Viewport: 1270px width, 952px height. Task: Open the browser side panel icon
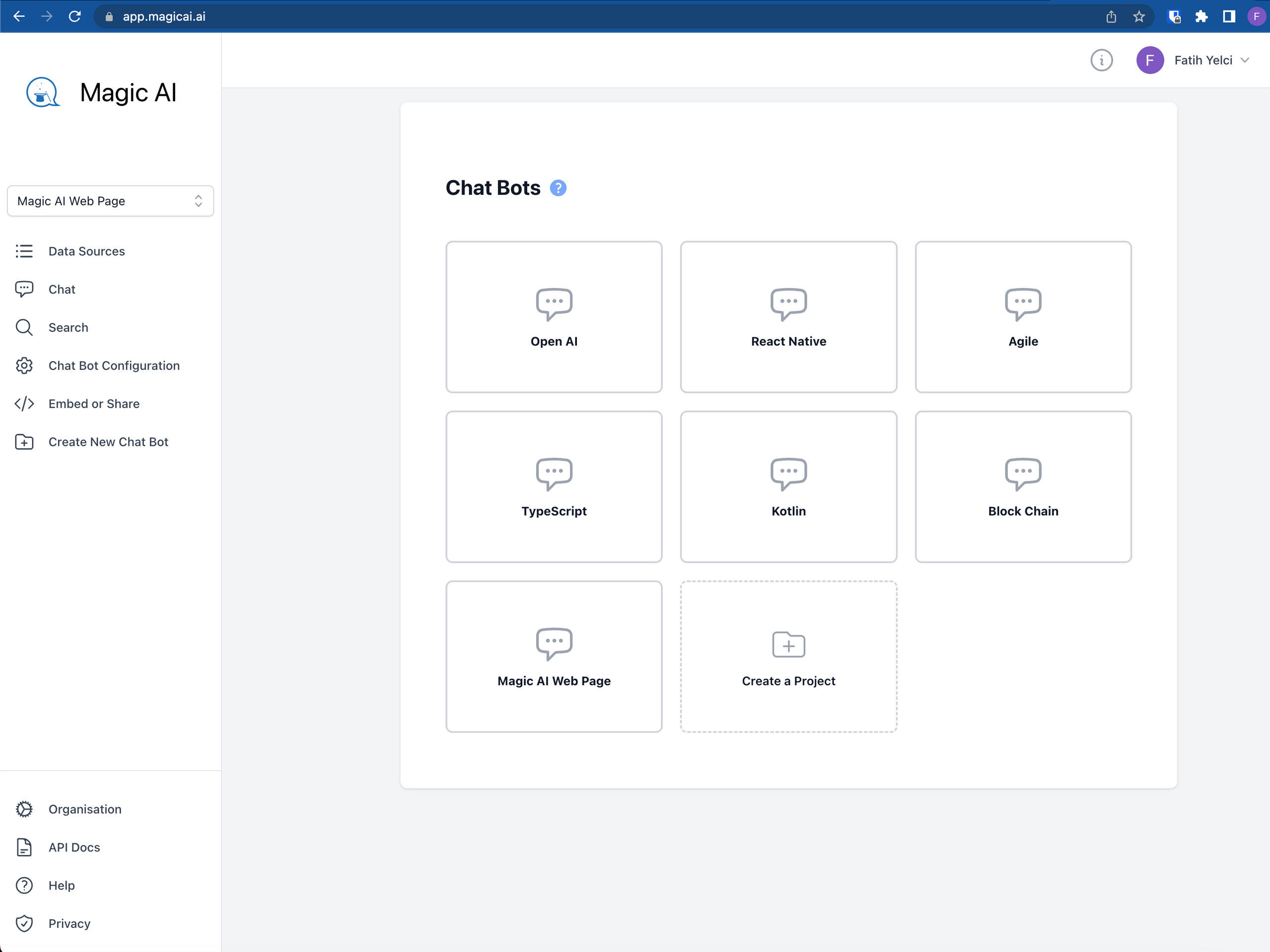(x=1229, y=16)
